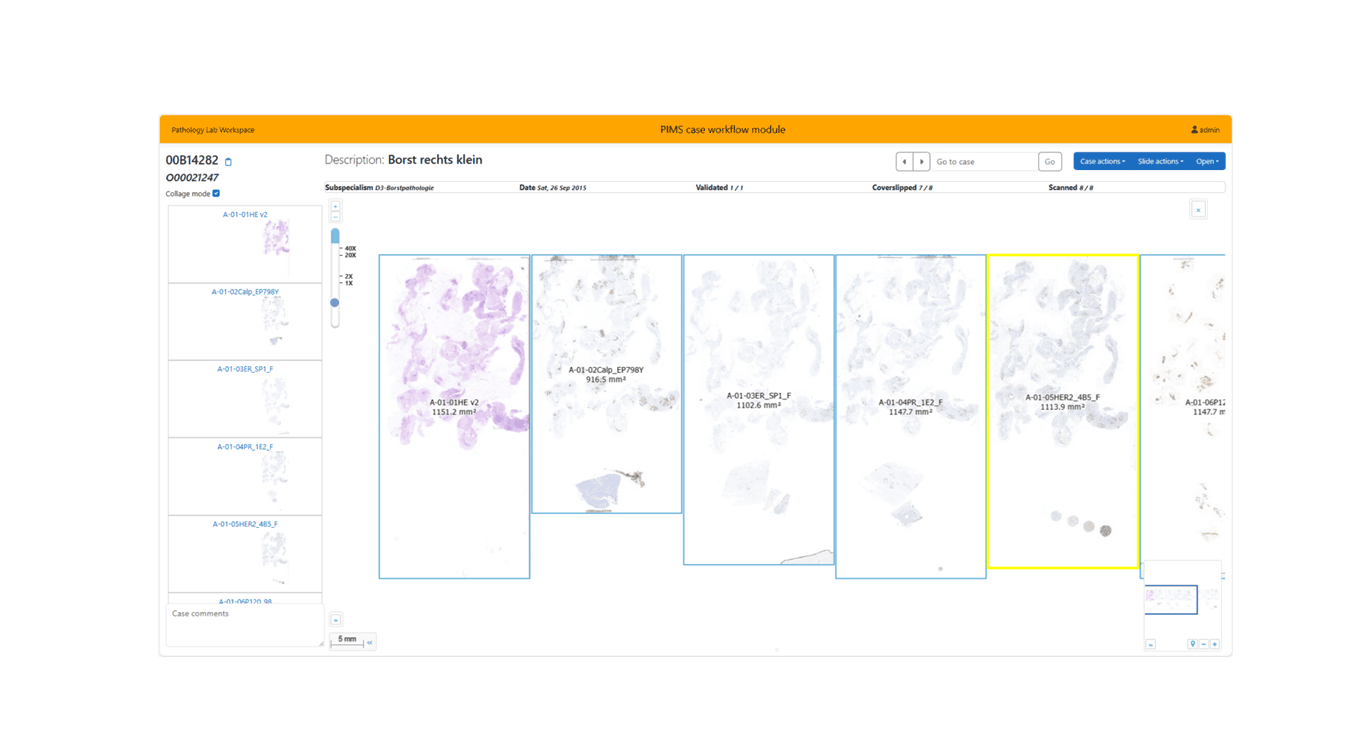This screenshot has height=738, width=1367.
Task: Copy case number 00B14282 with clipboard icon
Action: click(x=228, y=162)
